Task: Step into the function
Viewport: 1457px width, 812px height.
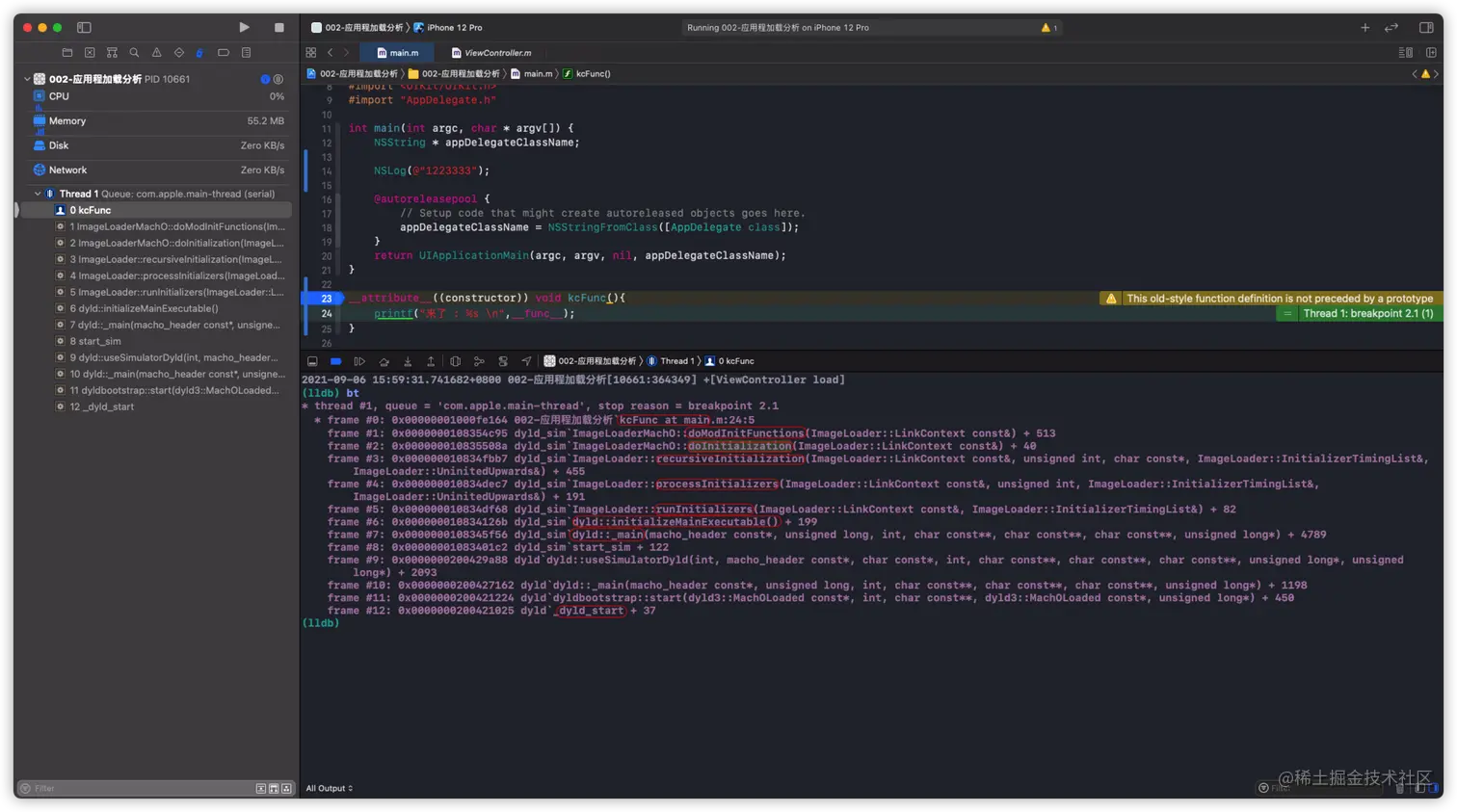Action: point(408,361)
